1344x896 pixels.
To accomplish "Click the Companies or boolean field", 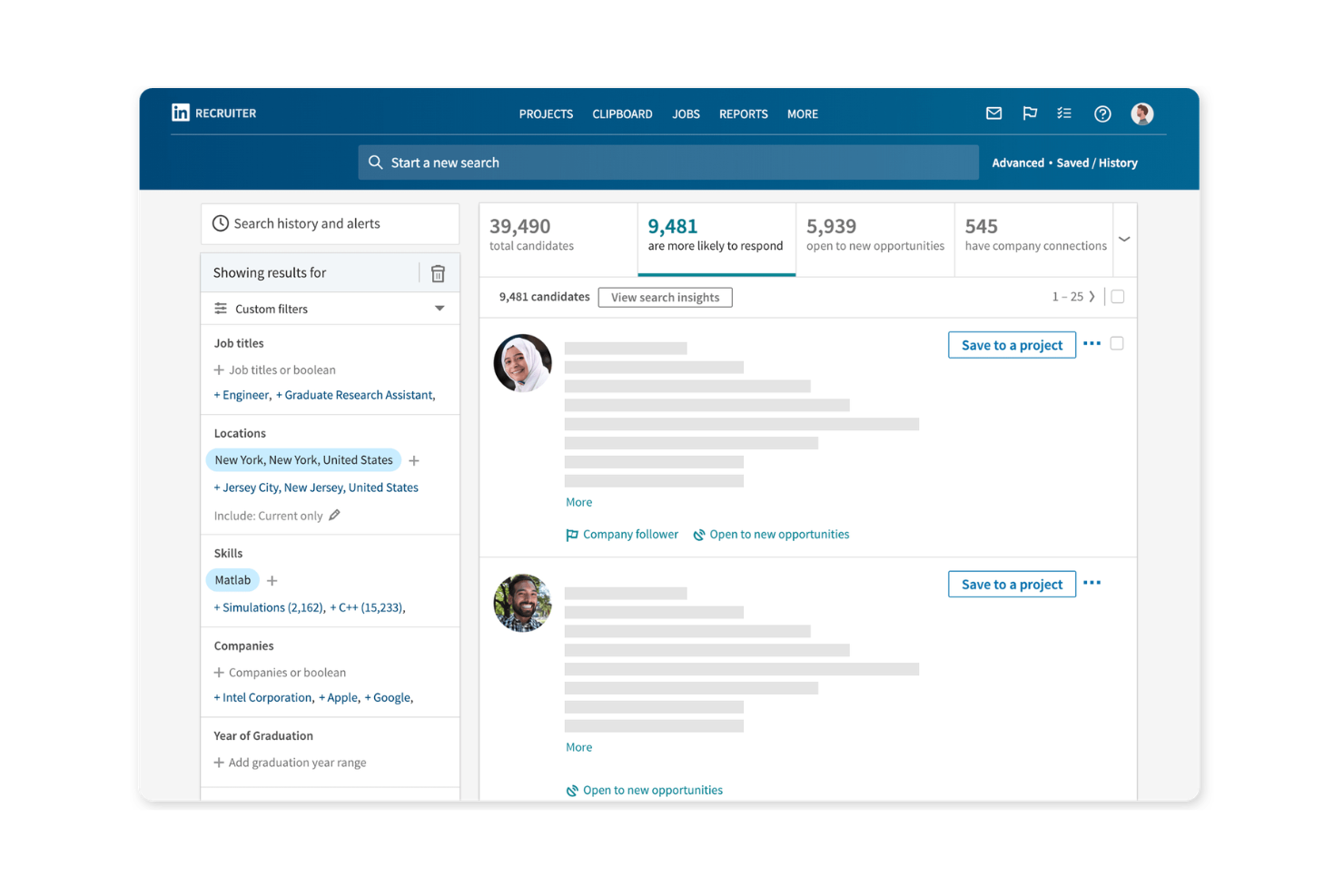I will 280,673.
